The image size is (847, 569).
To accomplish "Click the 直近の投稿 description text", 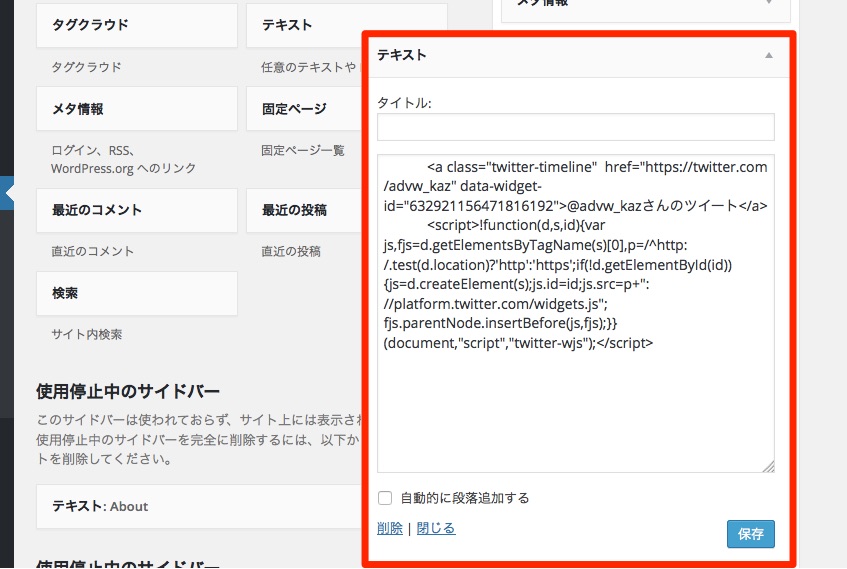I will pos(291,251).
